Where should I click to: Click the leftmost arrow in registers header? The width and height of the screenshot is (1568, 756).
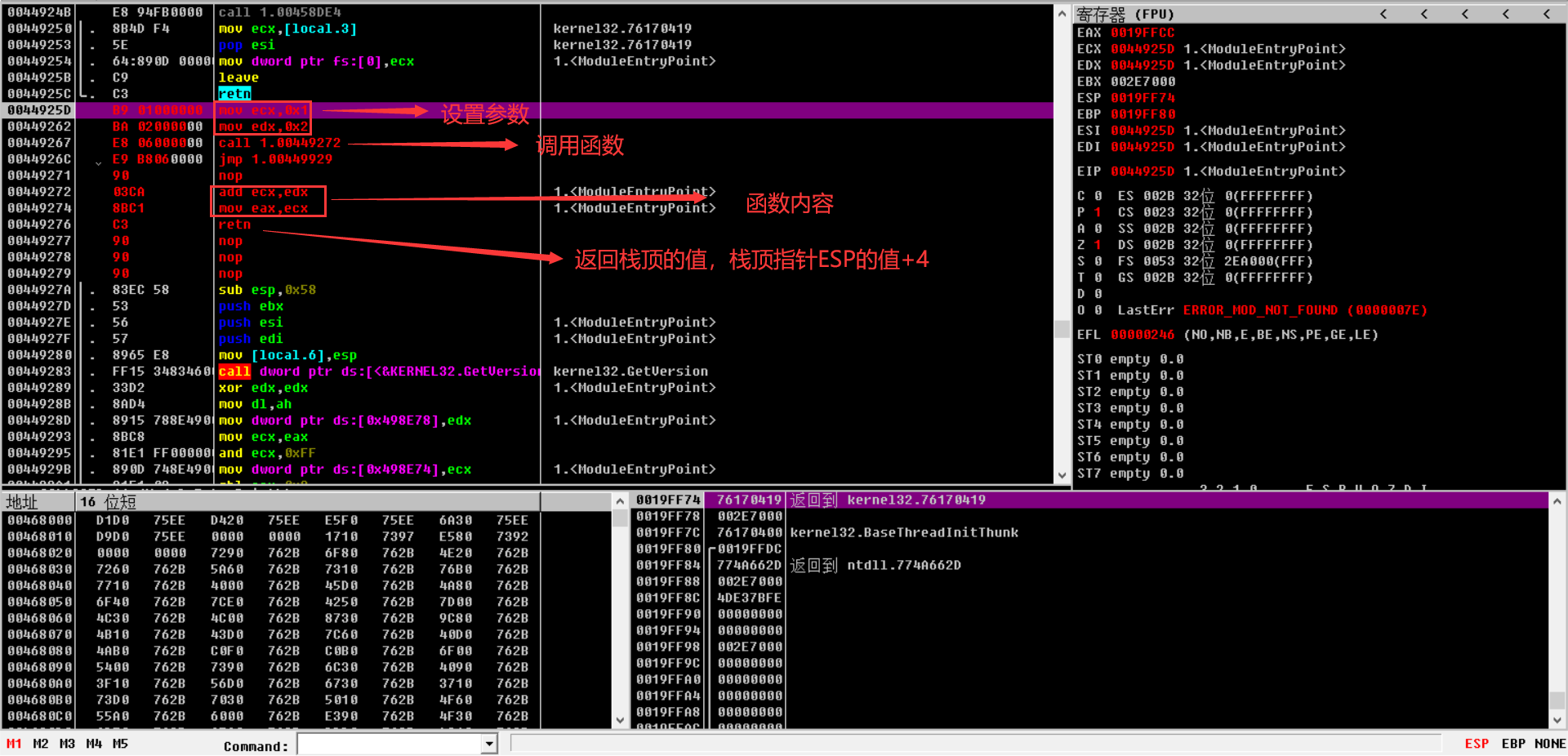(1383, 14)
